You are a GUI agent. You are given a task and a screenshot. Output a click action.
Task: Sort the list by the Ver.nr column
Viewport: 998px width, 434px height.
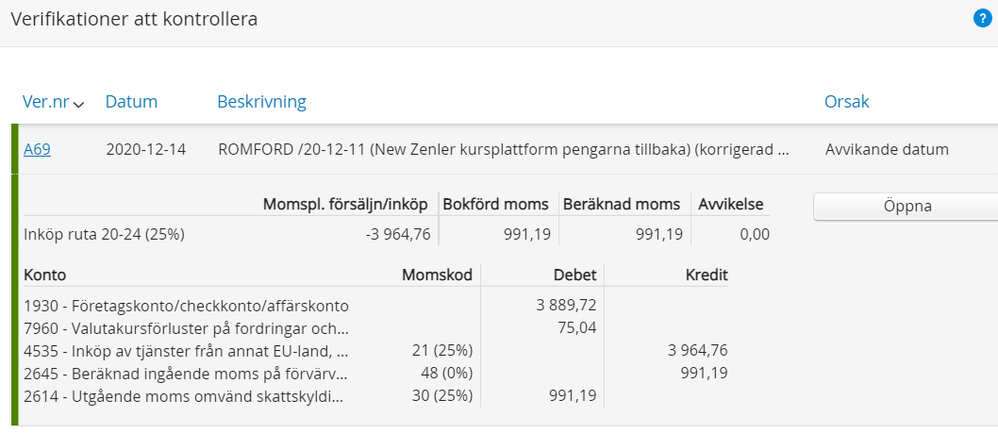(x=45, y=102)
